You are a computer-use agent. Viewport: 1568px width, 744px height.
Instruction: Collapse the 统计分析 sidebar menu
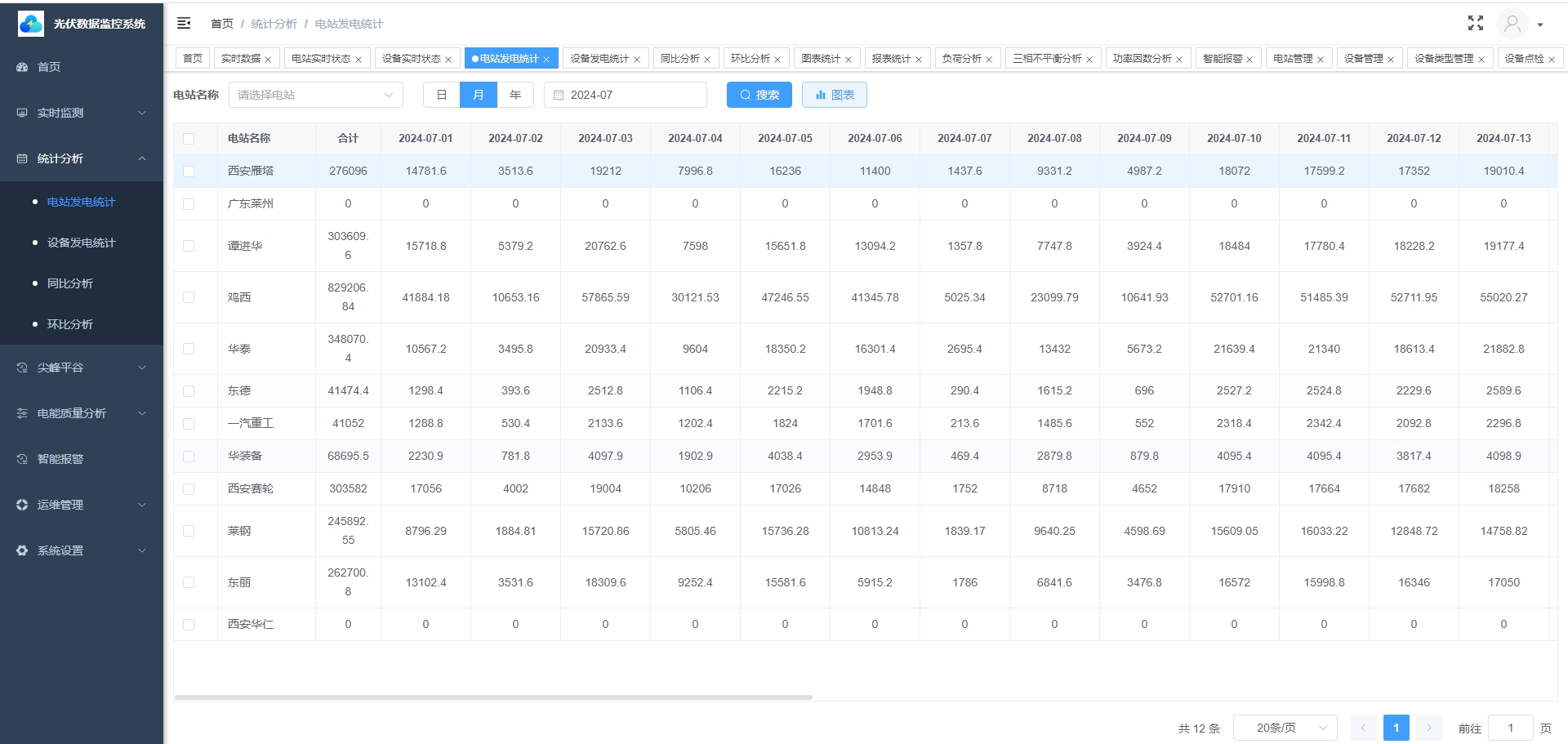[x=142, y=158]
